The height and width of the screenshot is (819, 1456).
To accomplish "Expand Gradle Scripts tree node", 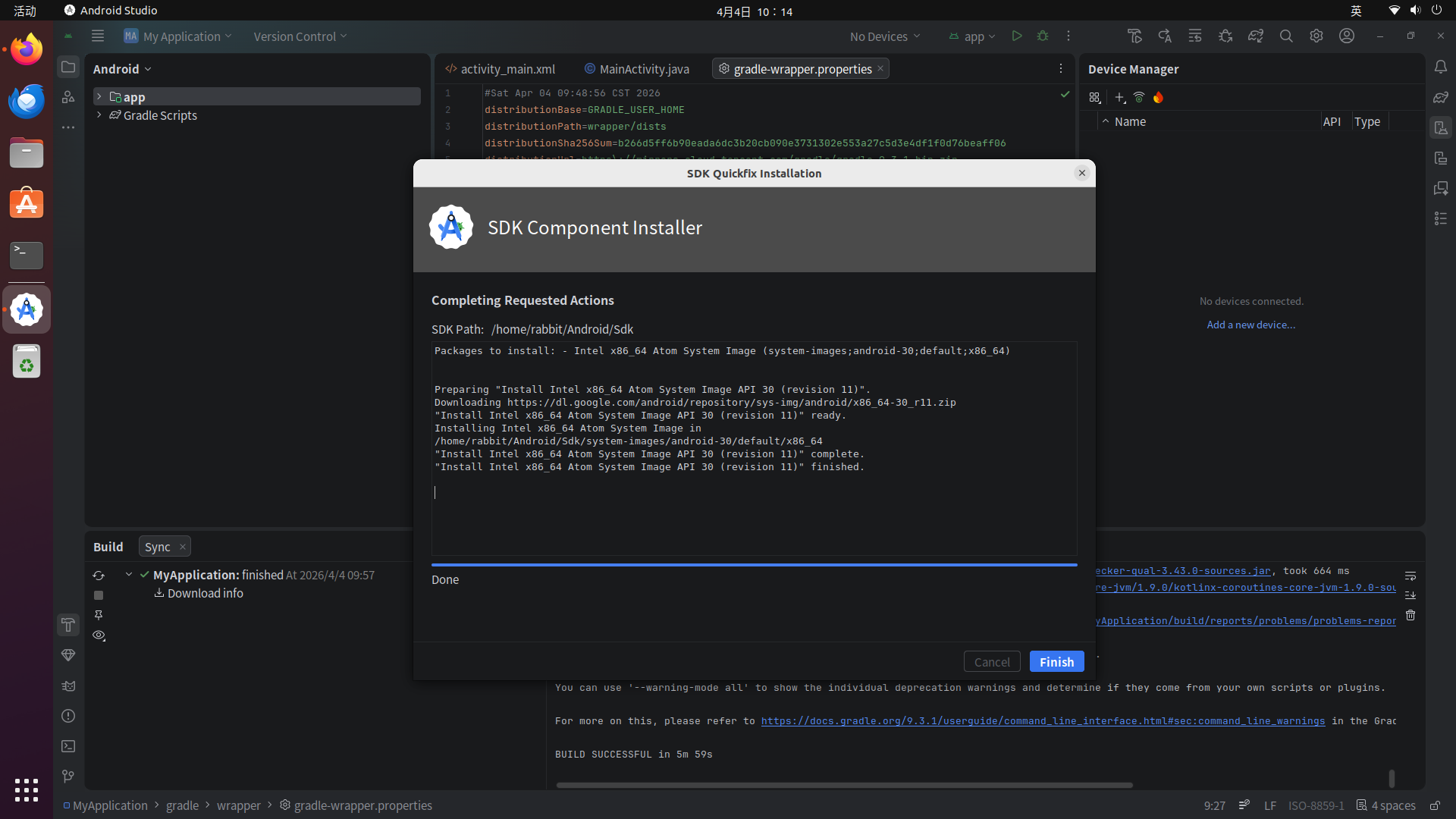I will coord(99,115).
